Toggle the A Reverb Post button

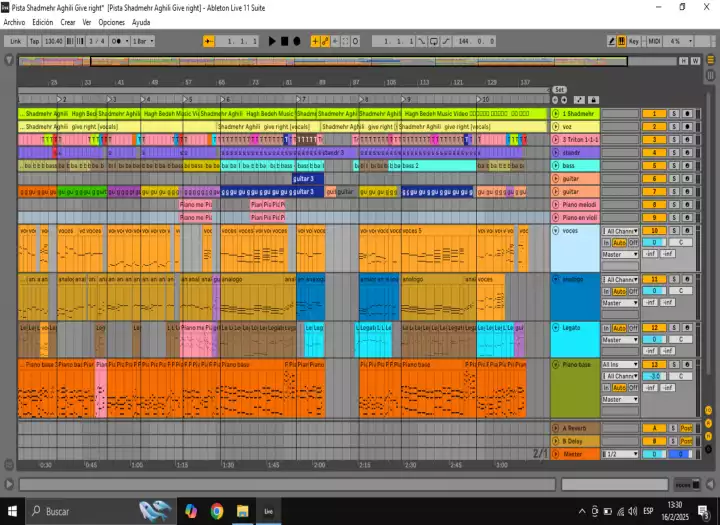(x=686, y=428)
